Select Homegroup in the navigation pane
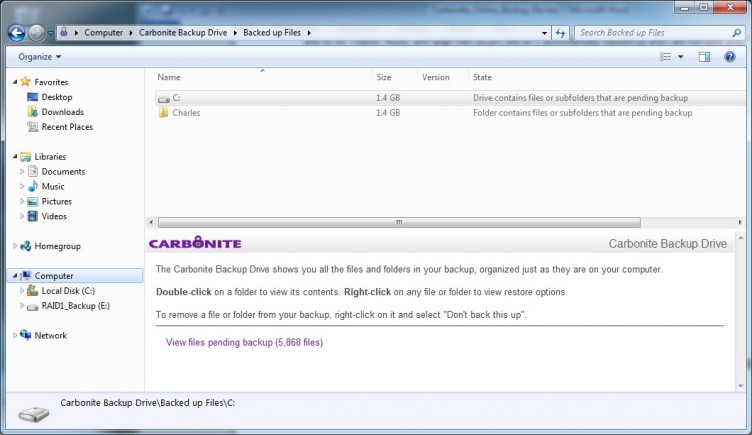The width and height of the screenshot is (752, 435). (58, 246)
